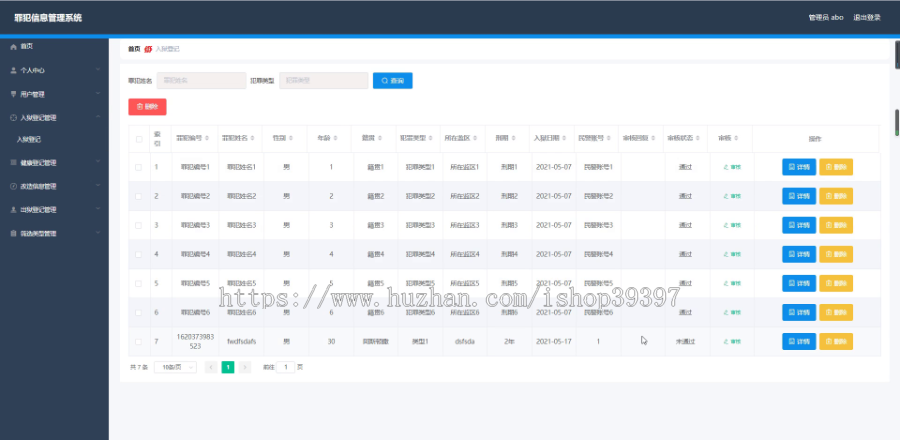Click the icon beside the last sidebar menu
The height and width of the screenshot is (440, 900).
point(14,233)
